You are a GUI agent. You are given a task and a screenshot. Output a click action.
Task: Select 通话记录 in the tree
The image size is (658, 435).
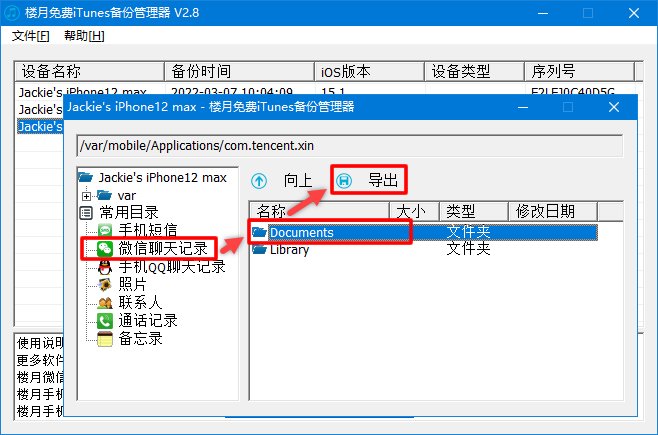pos(148,321)
